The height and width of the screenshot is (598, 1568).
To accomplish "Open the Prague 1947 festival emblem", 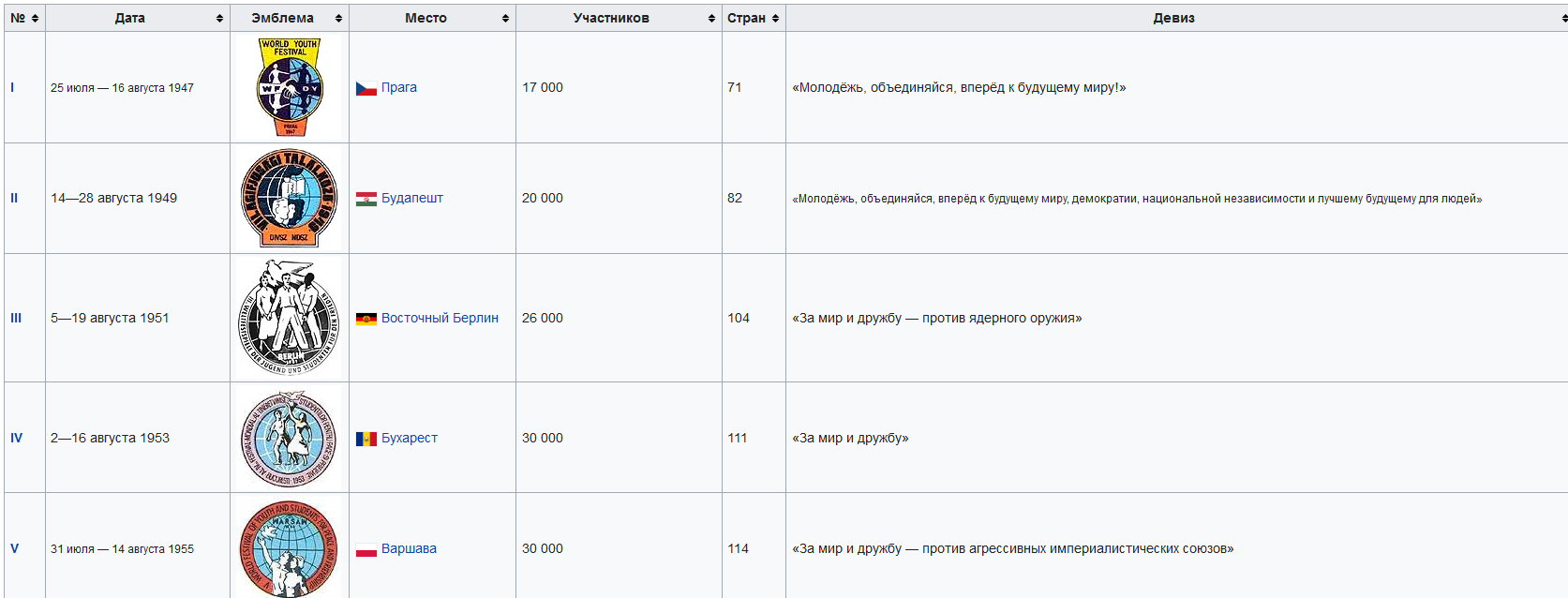I will pyautogui.click(x=290, y=87).
